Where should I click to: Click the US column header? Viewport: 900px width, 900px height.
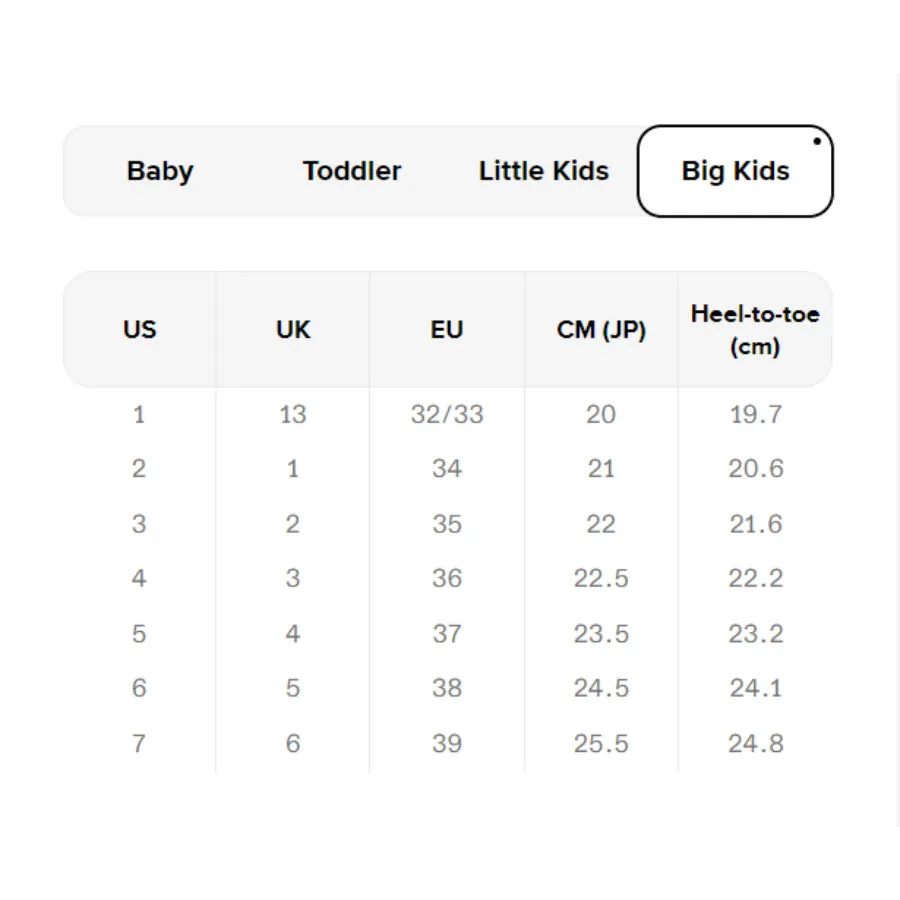[139, 329]
